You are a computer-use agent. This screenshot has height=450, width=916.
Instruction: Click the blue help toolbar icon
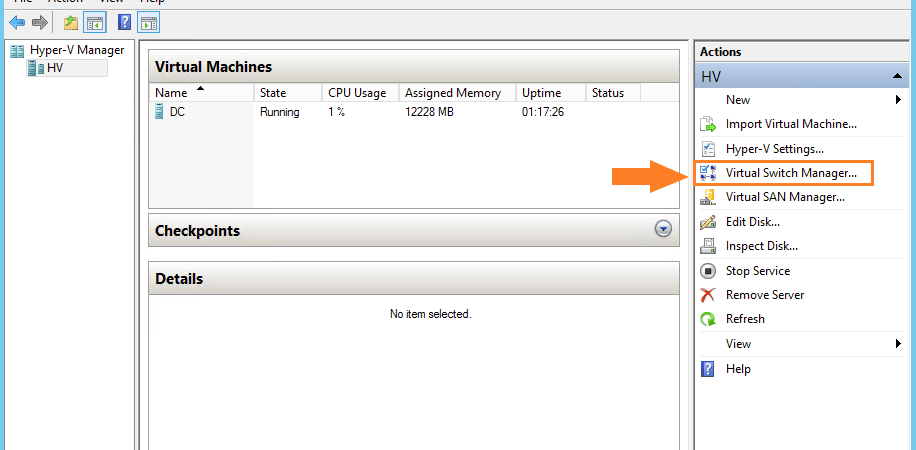point(124,23)
